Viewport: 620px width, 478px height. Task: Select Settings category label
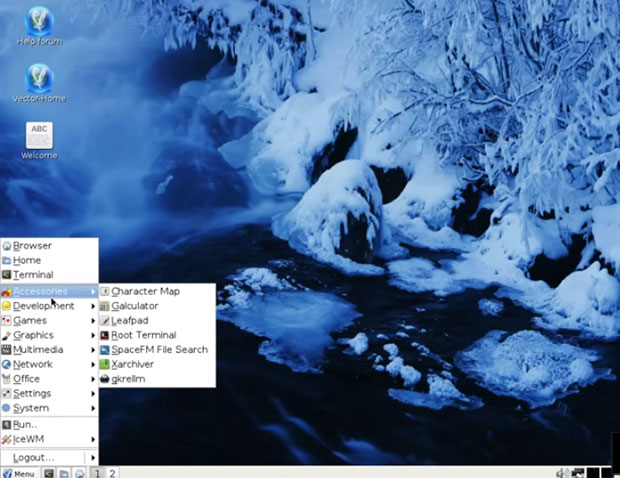32,394
